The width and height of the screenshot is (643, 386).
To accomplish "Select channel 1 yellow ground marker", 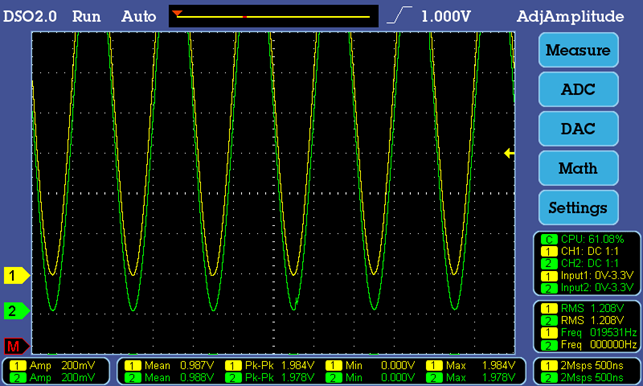I will (16, 275).
